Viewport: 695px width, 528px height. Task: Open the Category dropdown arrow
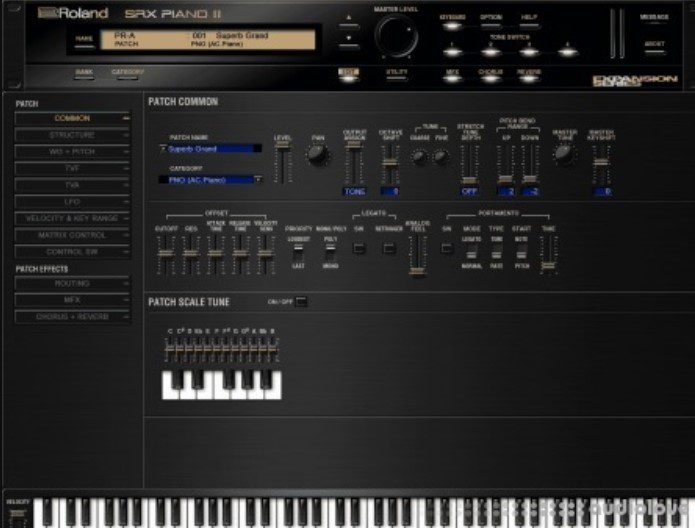coord(258,180)
